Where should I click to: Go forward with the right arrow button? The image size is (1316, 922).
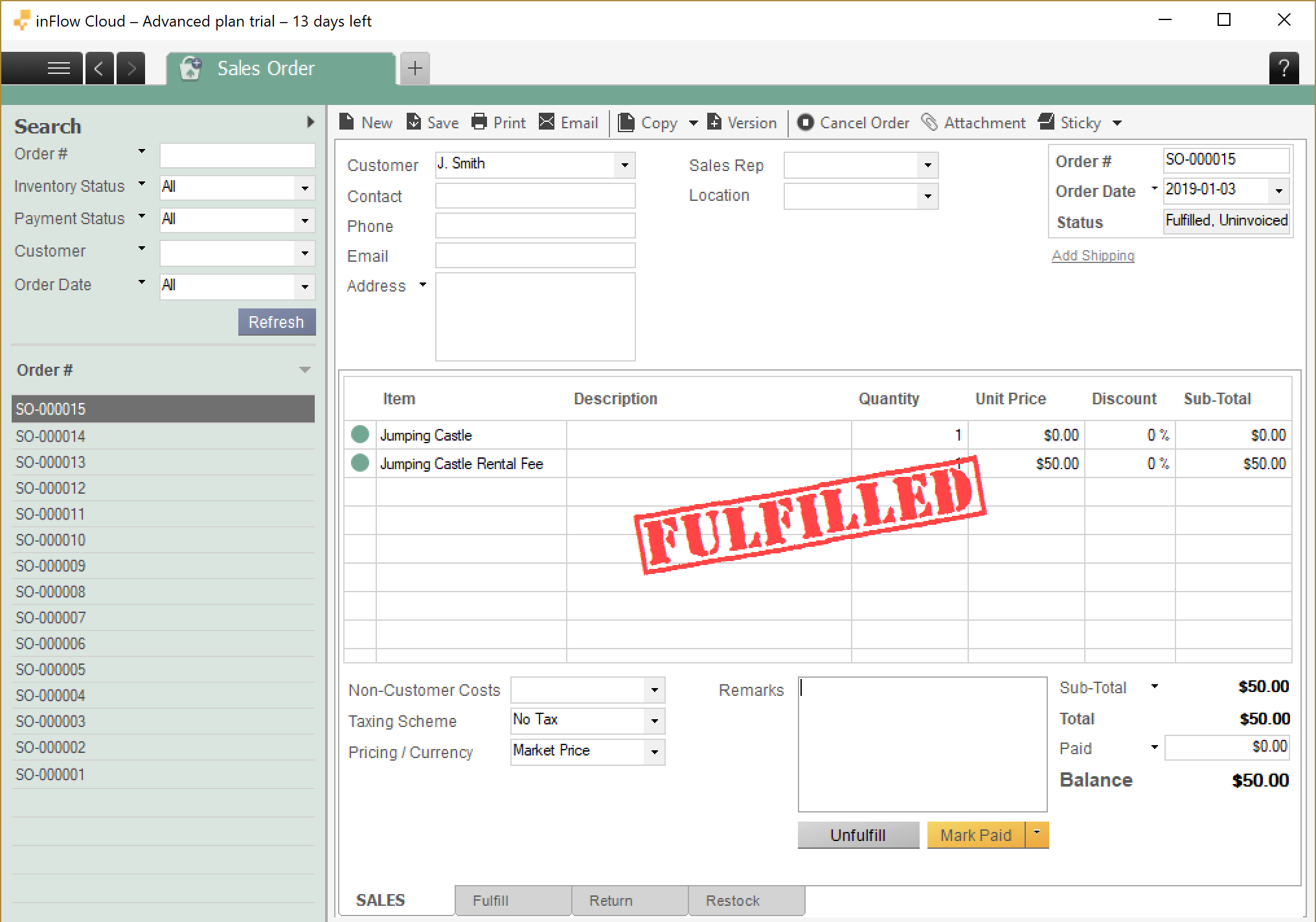pos(131,68)
